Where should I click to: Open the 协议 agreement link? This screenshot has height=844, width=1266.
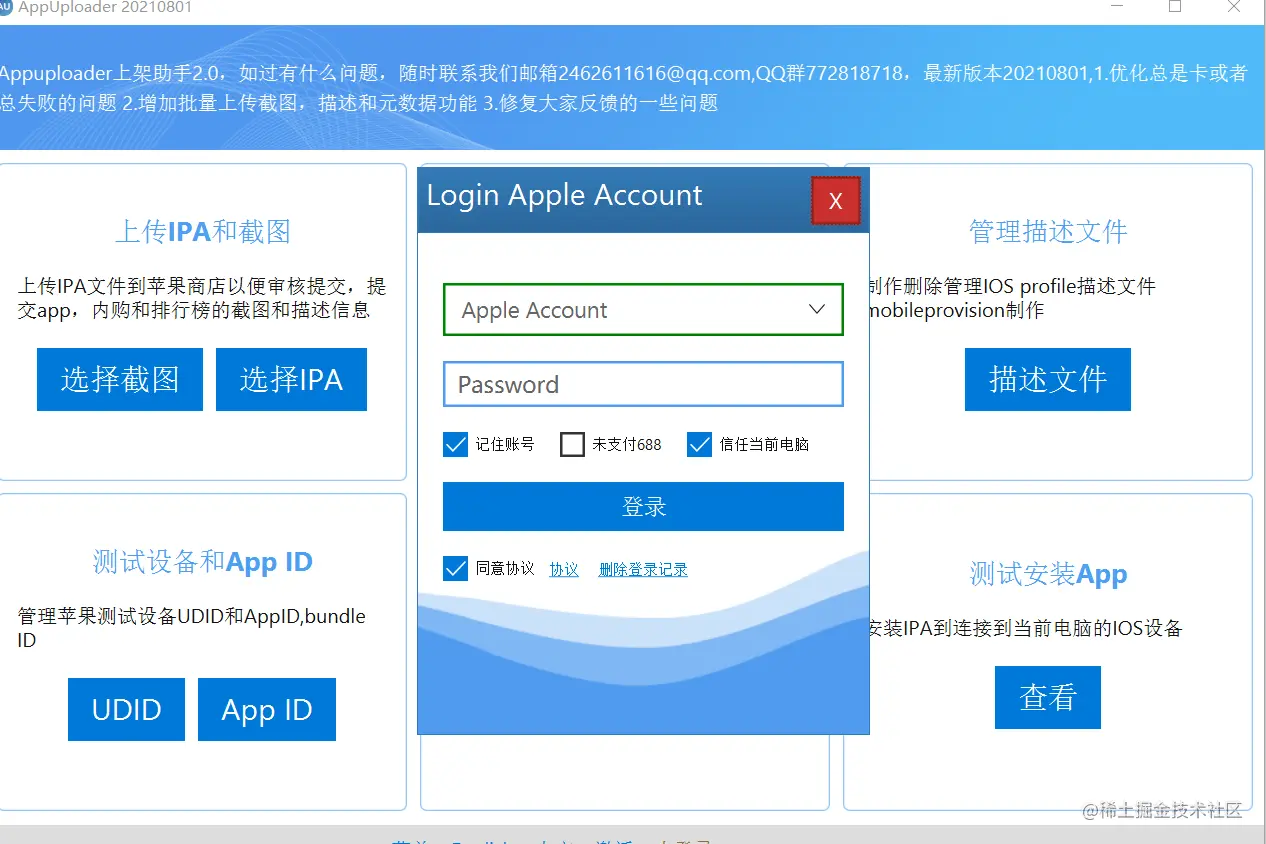tap(563, 568)
